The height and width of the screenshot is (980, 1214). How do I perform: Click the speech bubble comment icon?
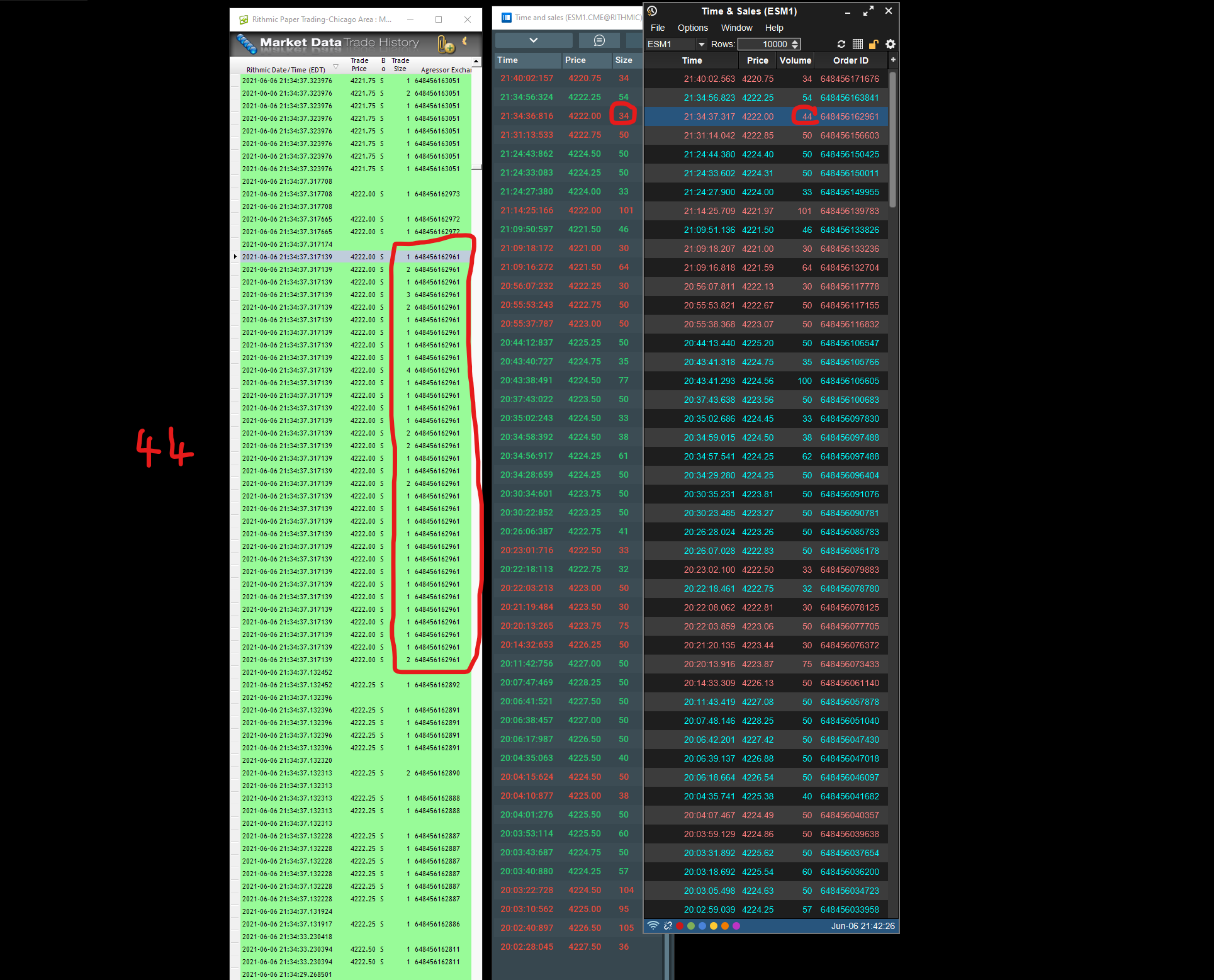(x=599, y=40)
